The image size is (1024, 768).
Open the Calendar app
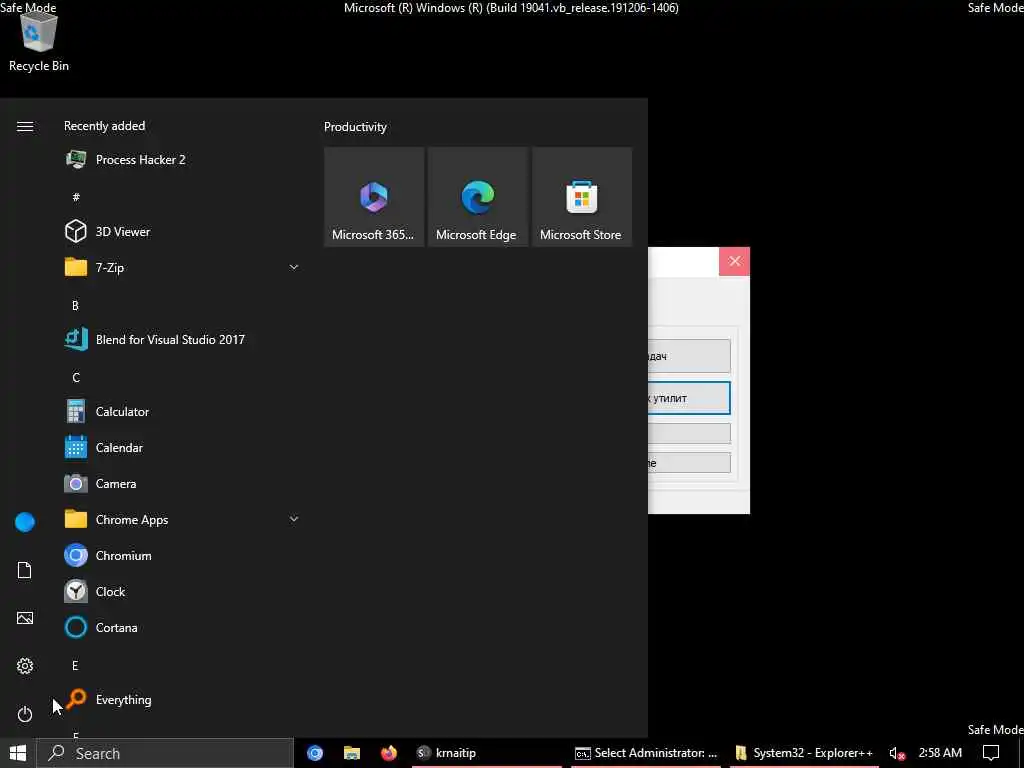[180, 447]
